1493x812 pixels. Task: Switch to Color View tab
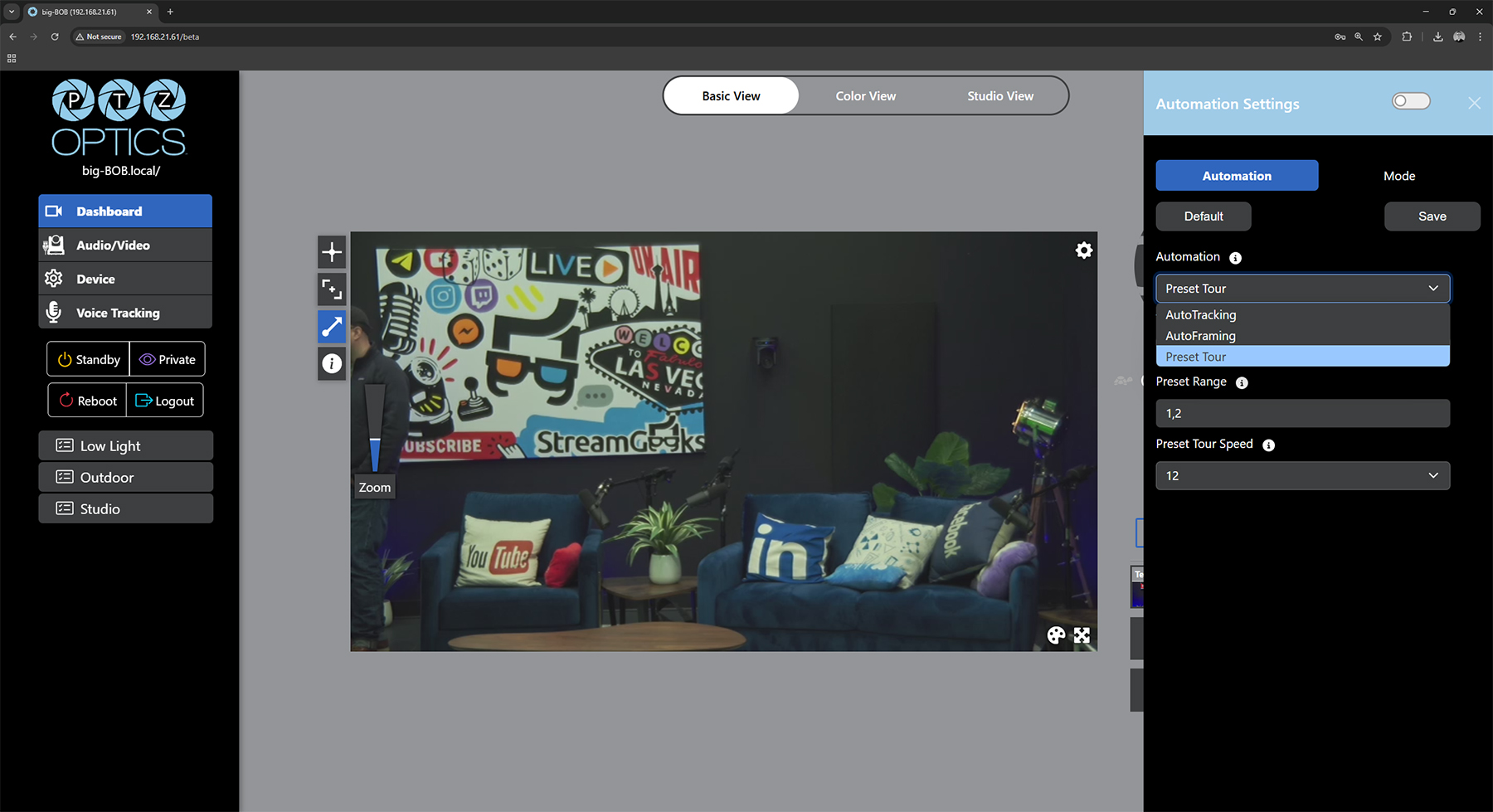pyautogui.click(x=865, y=96)
